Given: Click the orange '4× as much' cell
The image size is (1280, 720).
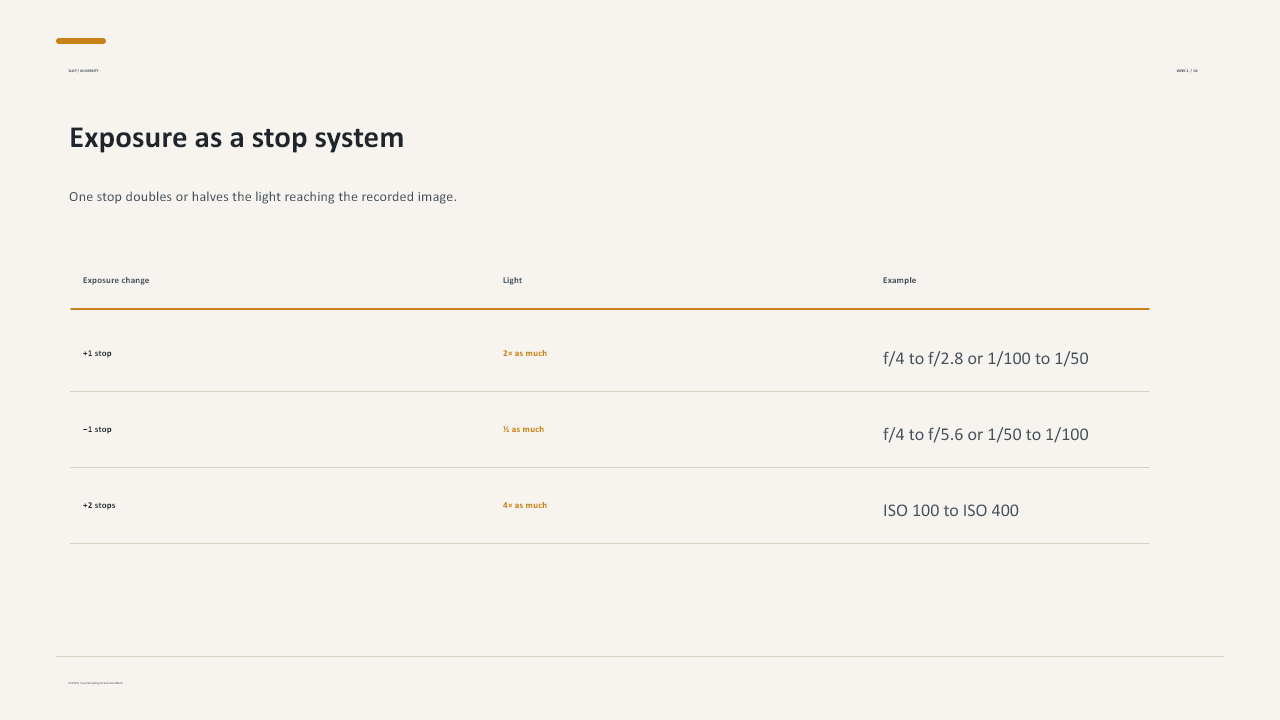Looking at the screenshot, I should 525,505.
